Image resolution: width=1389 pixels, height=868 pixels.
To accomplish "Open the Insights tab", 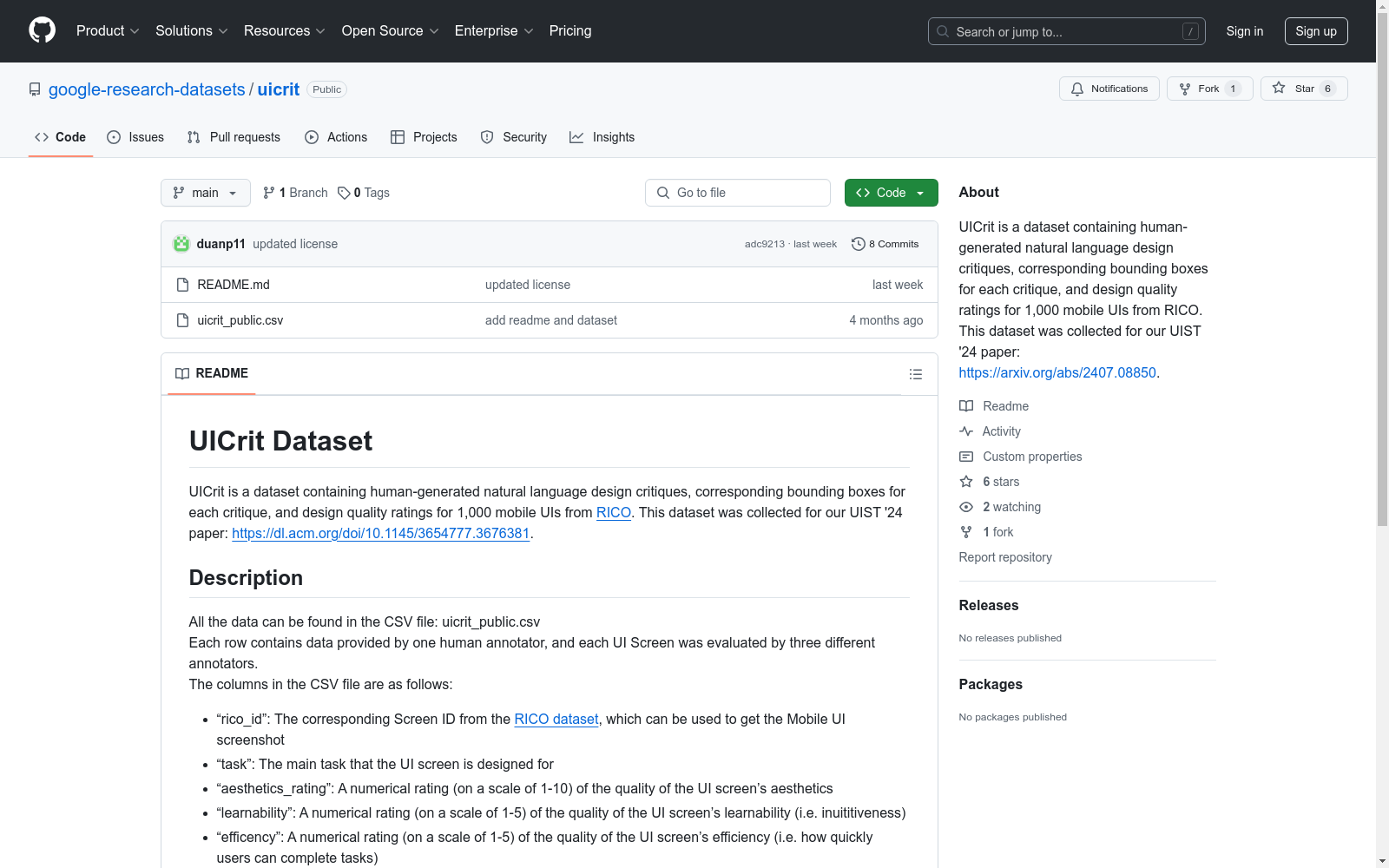I will (602, 137).
